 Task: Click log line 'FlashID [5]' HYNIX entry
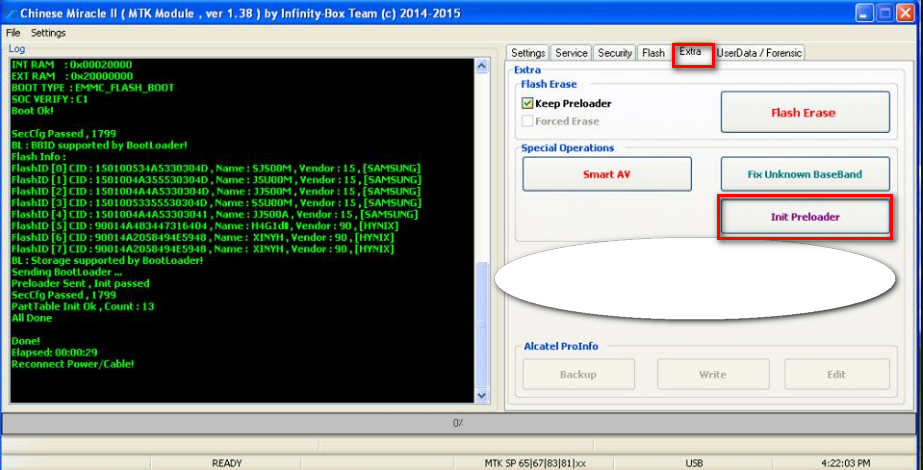click(205, 226)
